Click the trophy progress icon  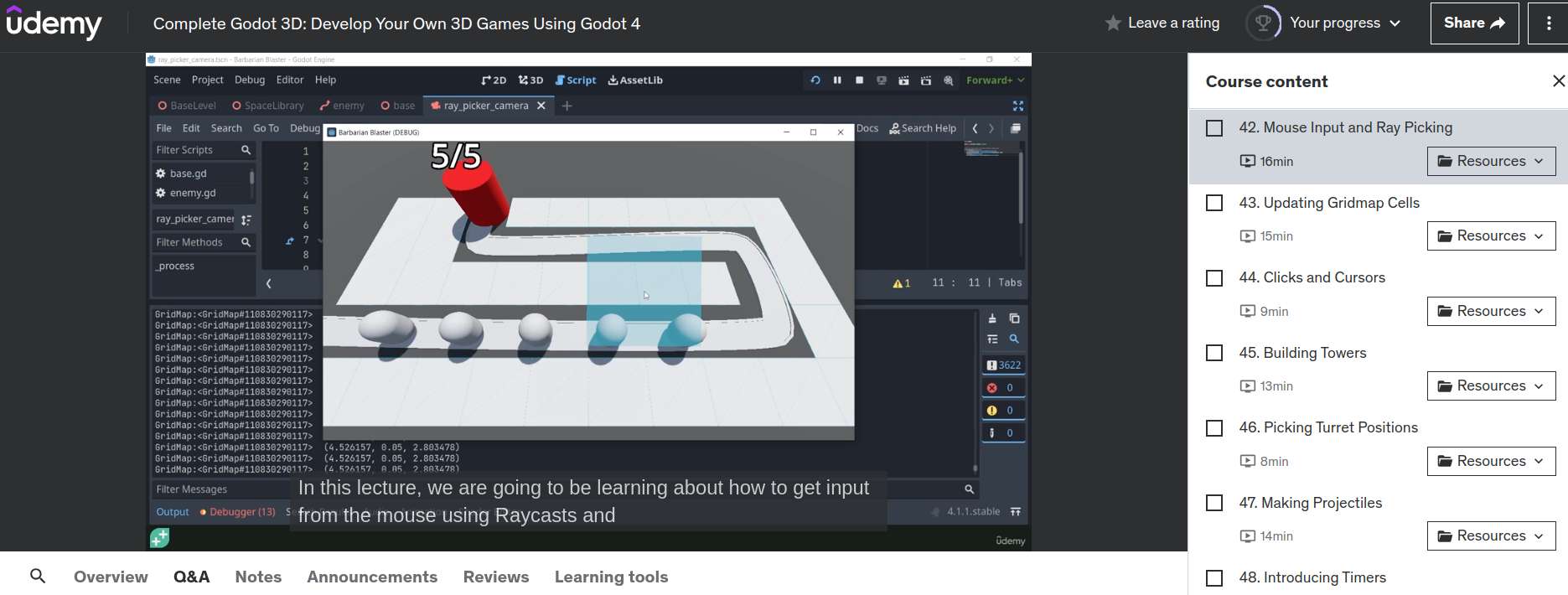click(1263, 23)
